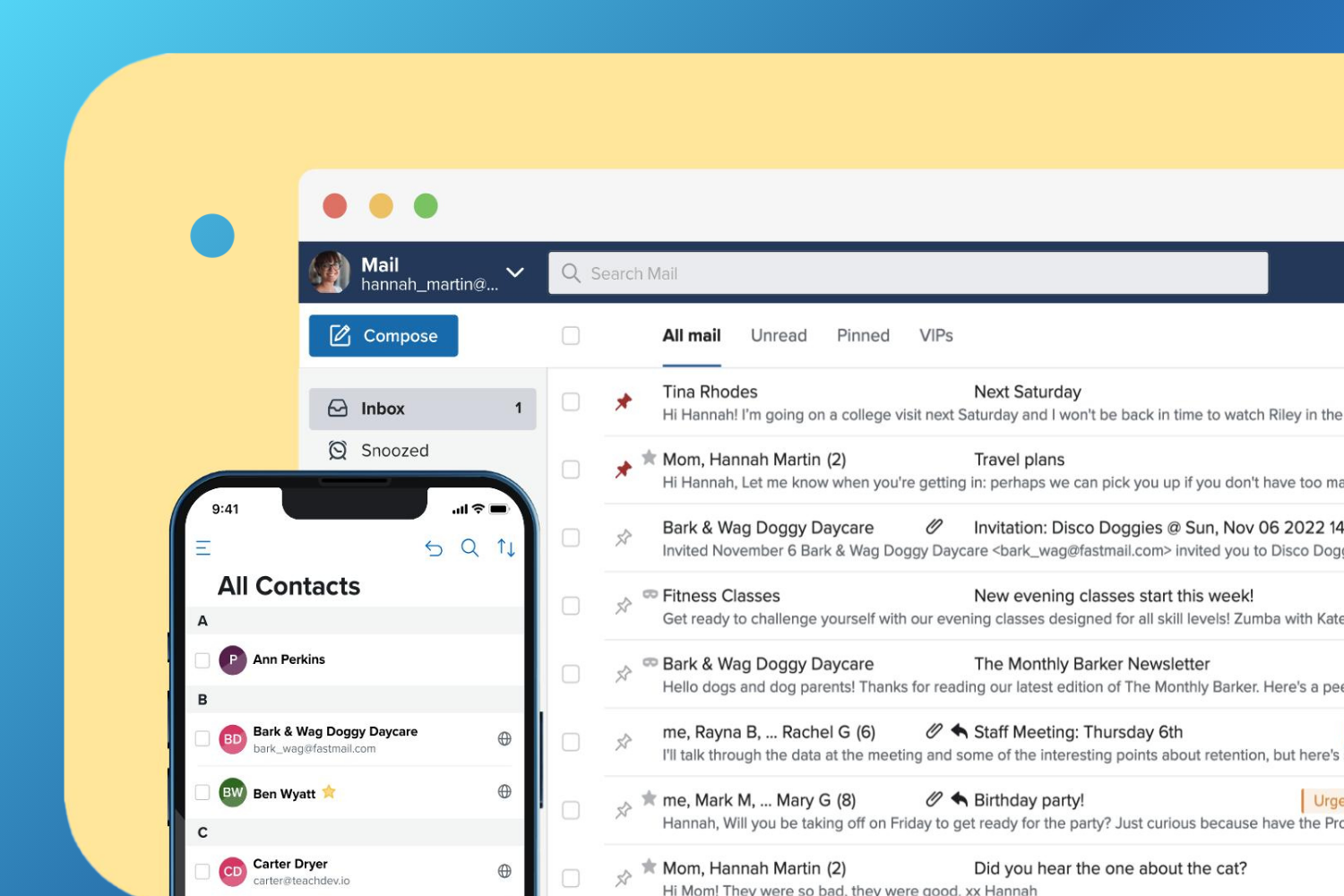This screenshot has height=896, width=1344.
Task: Toggle star on Travel plans email
Action: pos(650,457)
